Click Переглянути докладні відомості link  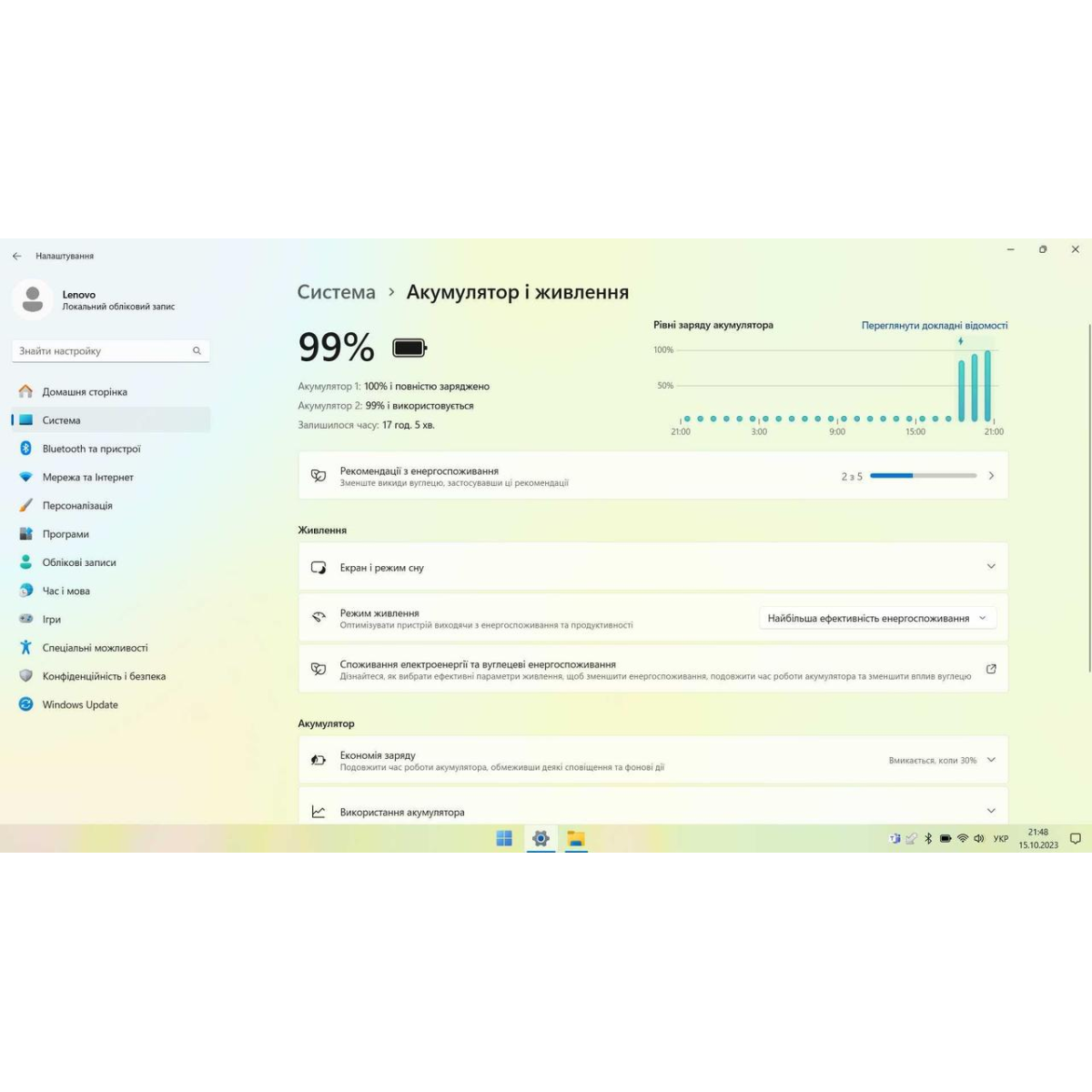tap(934, 325)
